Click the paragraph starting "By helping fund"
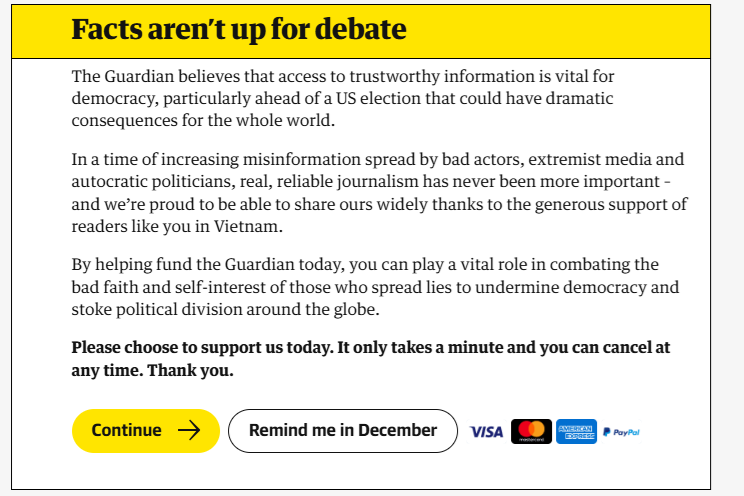Viewport: 744px width, 496px height. point(375,287)
